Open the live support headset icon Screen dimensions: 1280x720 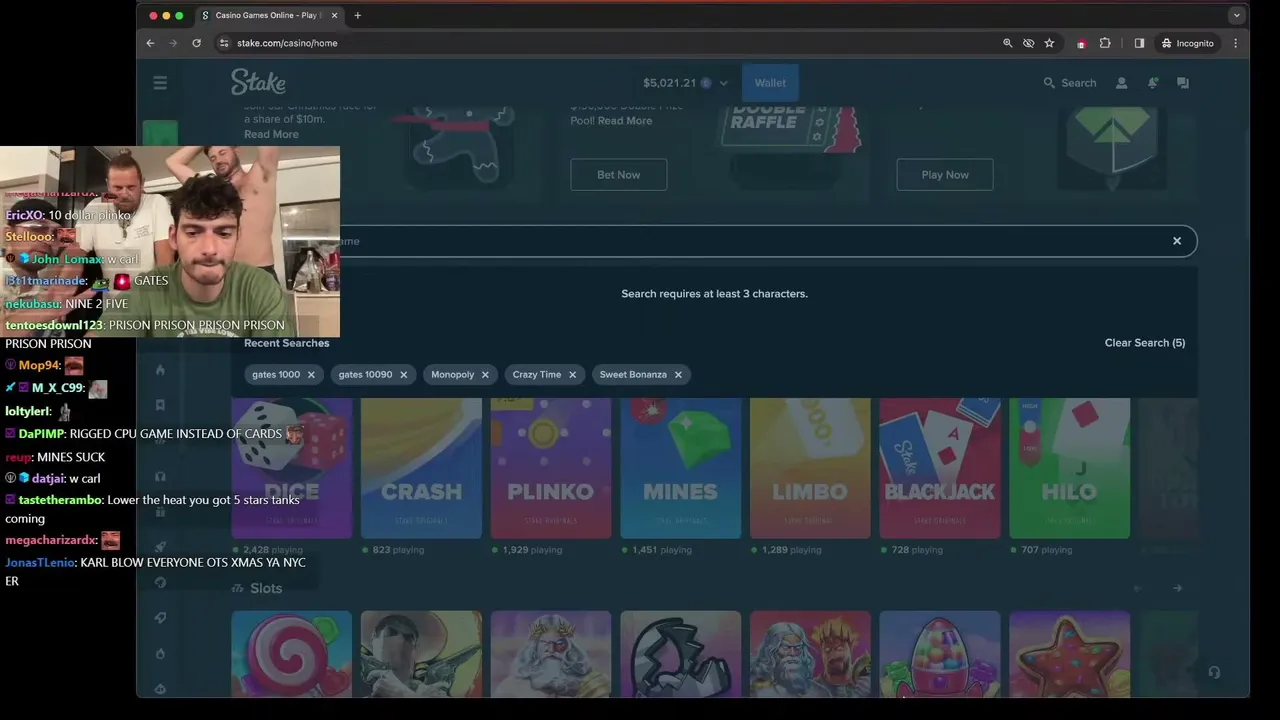[1214, 673]
